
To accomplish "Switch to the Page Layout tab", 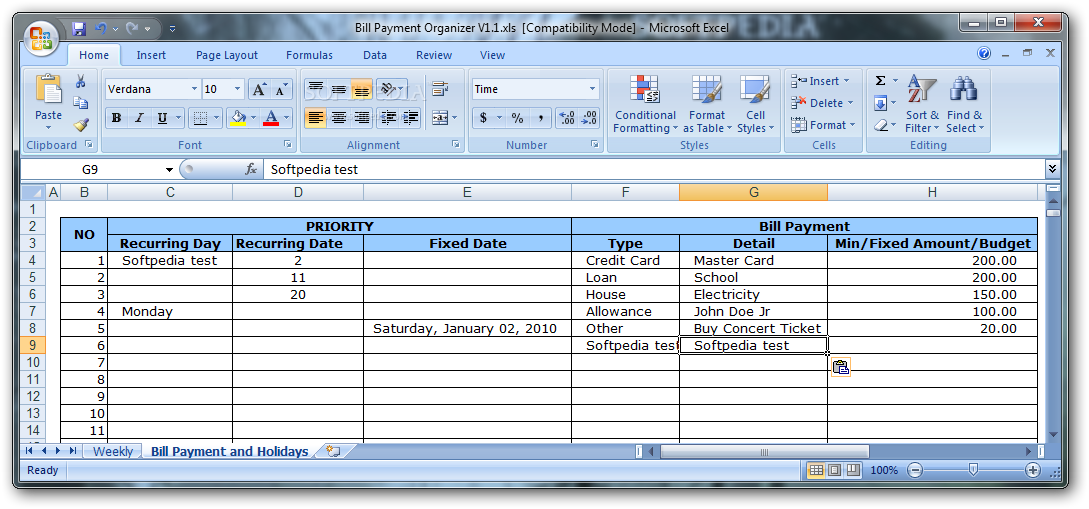I will (x=226, y=55).
